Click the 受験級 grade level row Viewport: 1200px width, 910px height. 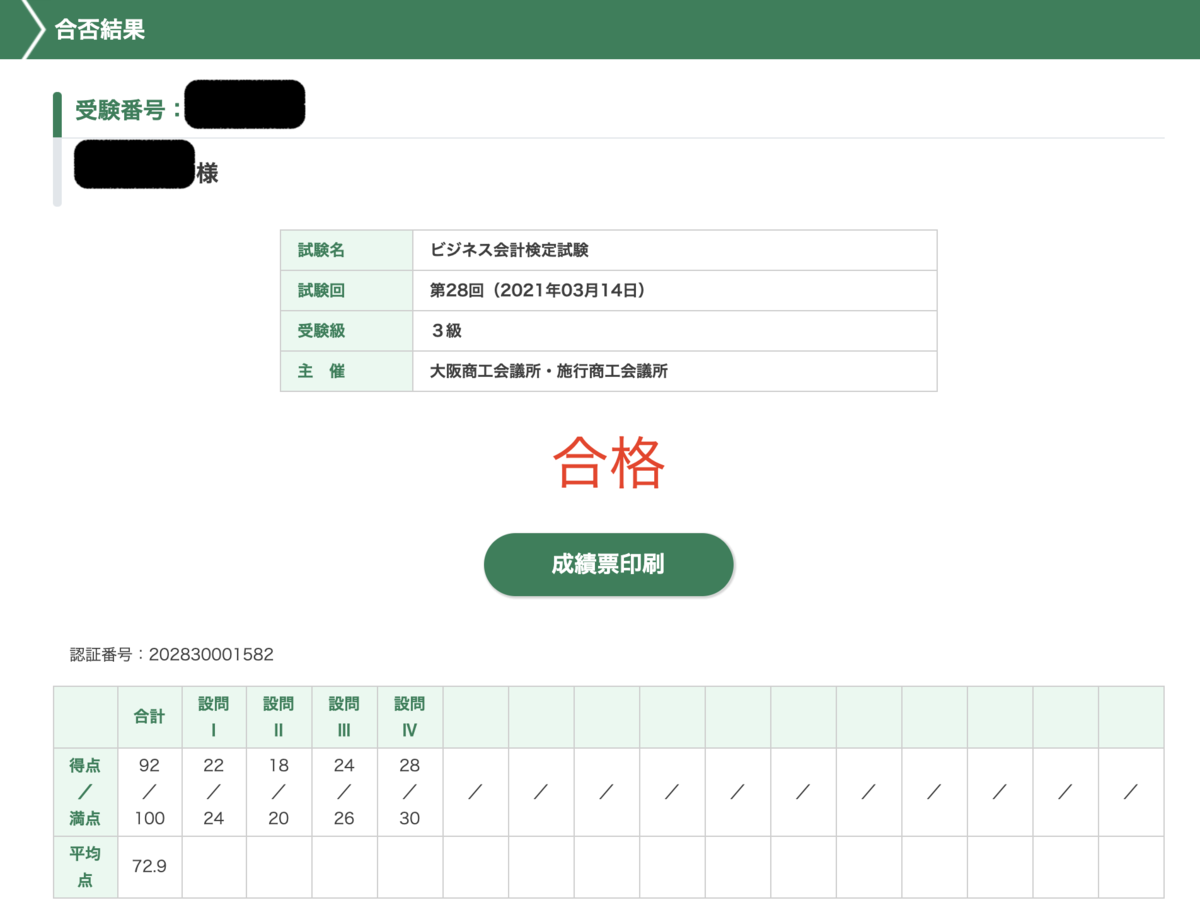[320, 330]
